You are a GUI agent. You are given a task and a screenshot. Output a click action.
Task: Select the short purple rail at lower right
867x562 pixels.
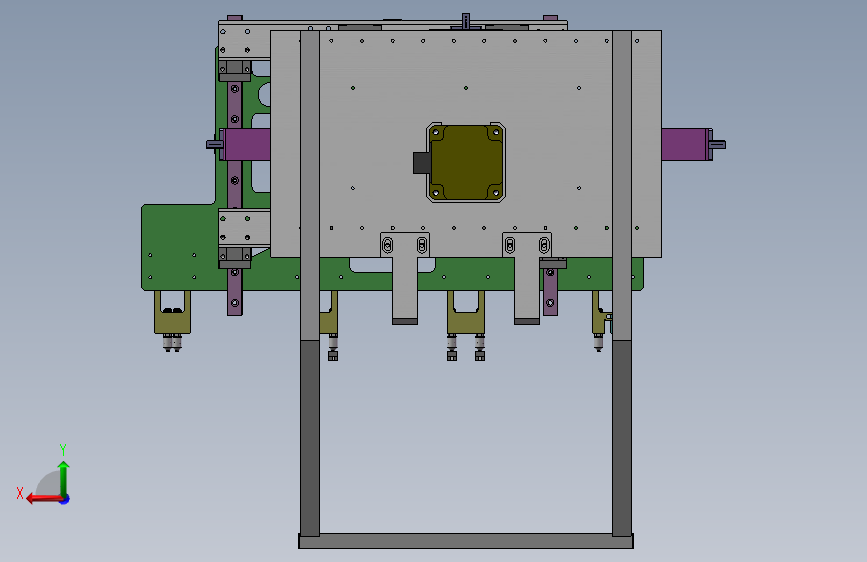click(x=550, y=292)
